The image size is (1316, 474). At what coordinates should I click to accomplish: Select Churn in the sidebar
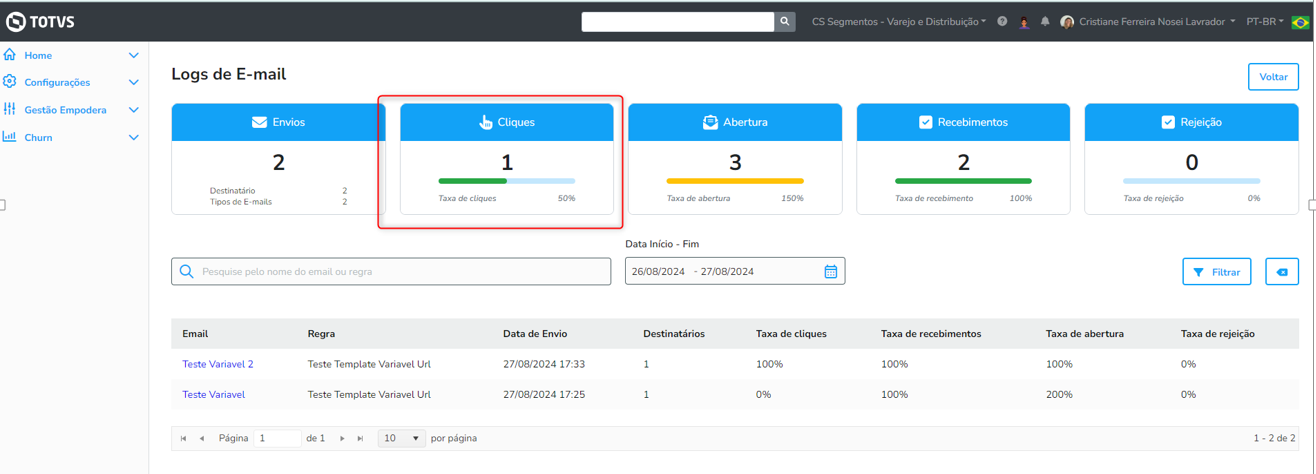(x=38, y=138)
